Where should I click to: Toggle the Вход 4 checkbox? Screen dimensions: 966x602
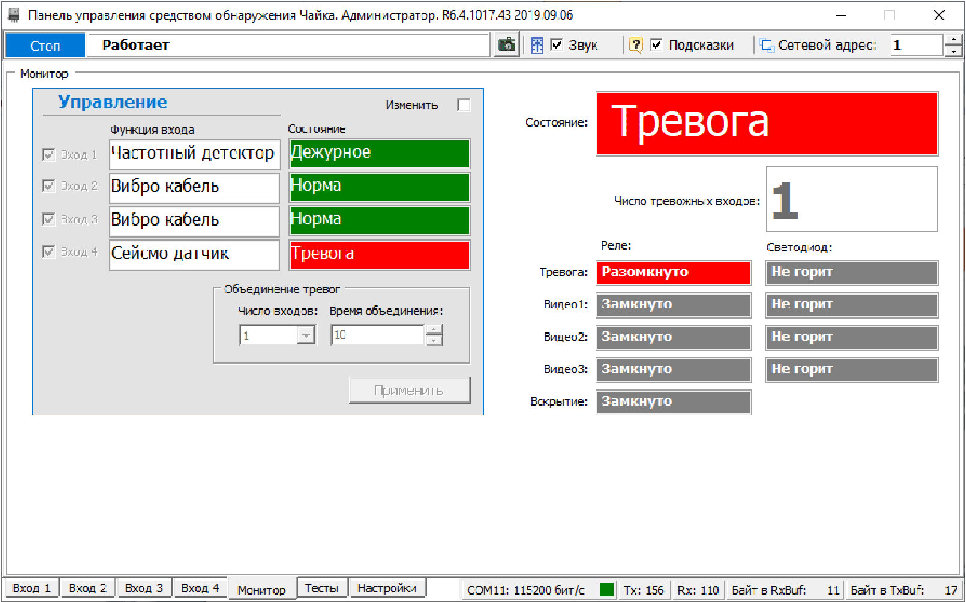pos(48,251)
